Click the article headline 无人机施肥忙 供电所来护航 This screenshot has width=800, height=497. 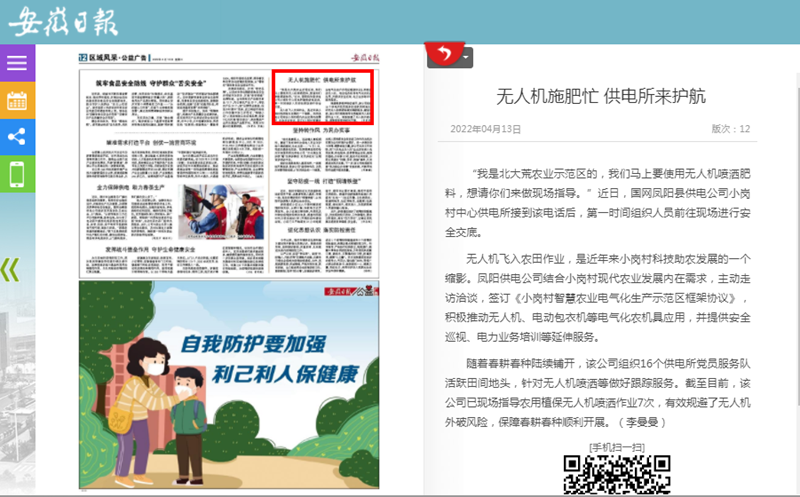coord(601,96)
